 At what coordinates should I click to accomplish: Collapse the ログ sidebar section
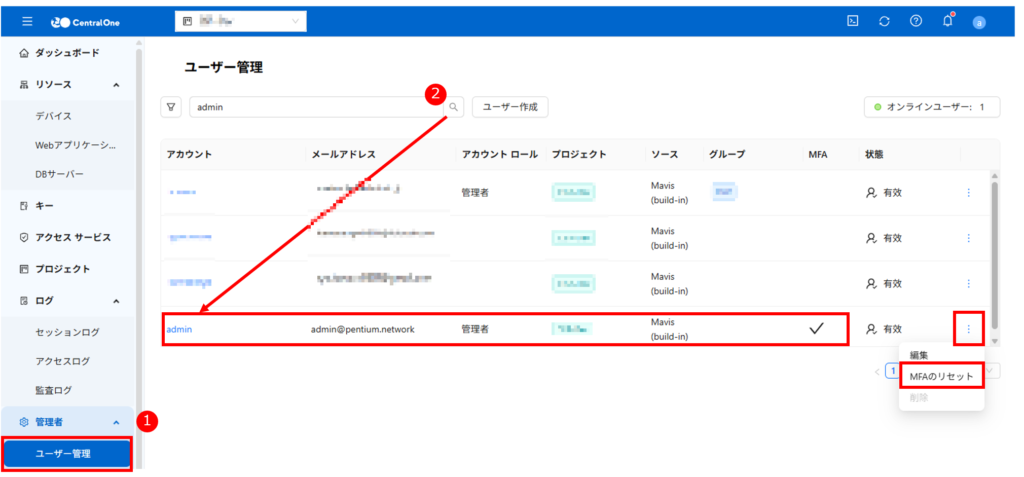(x=116, y=300)
